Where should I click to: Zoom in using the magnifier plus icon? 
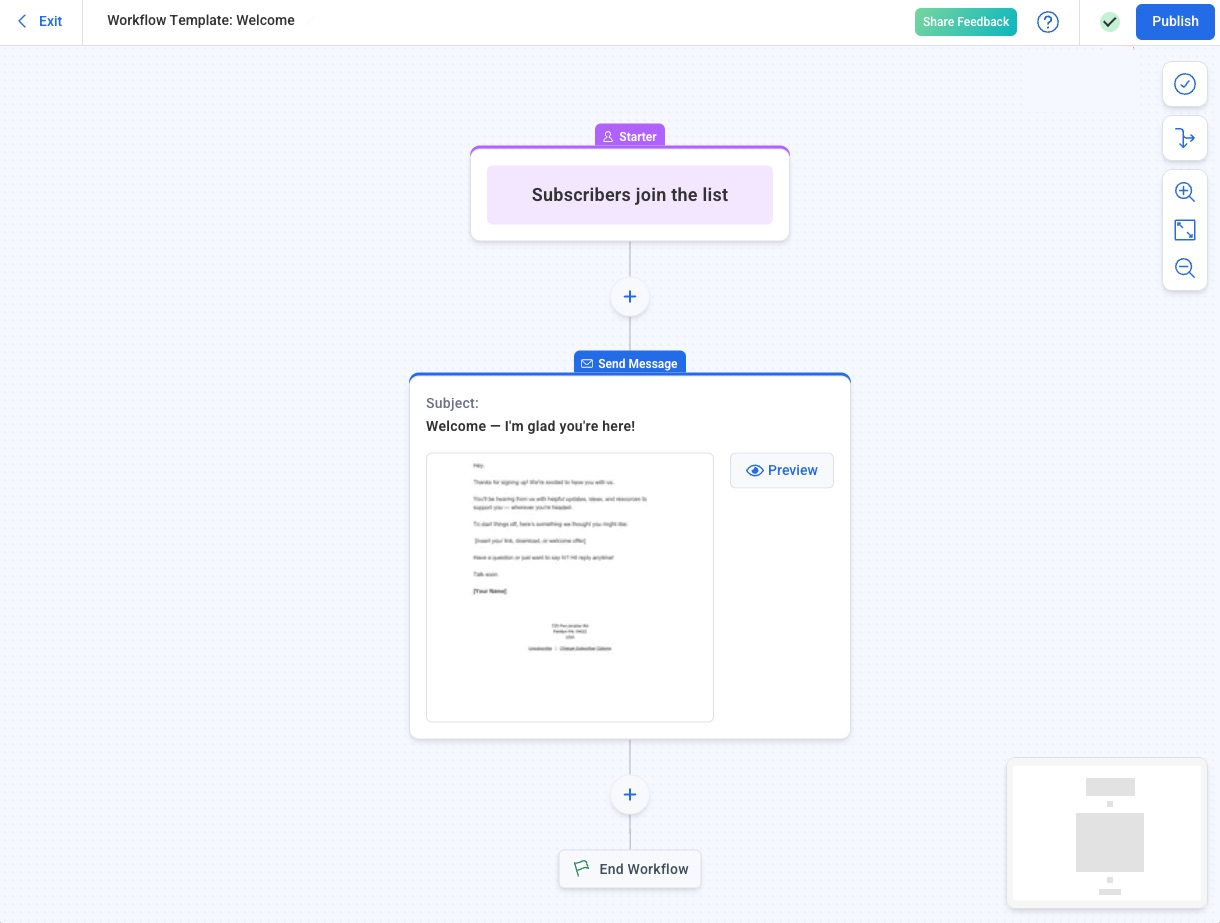[1185, 192]
